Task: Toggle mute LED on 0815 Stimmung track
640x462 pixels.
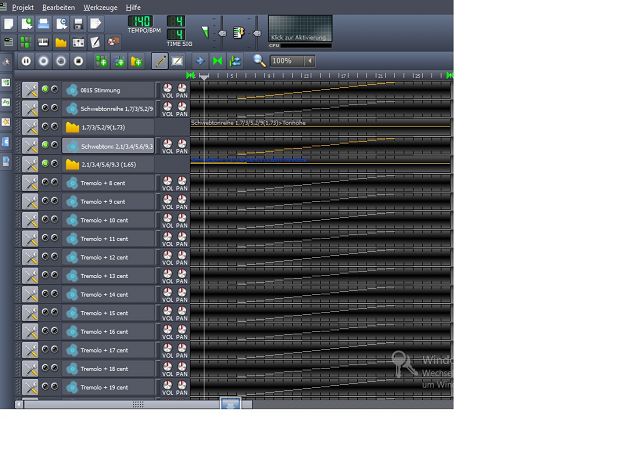Action: coord(45,90)
